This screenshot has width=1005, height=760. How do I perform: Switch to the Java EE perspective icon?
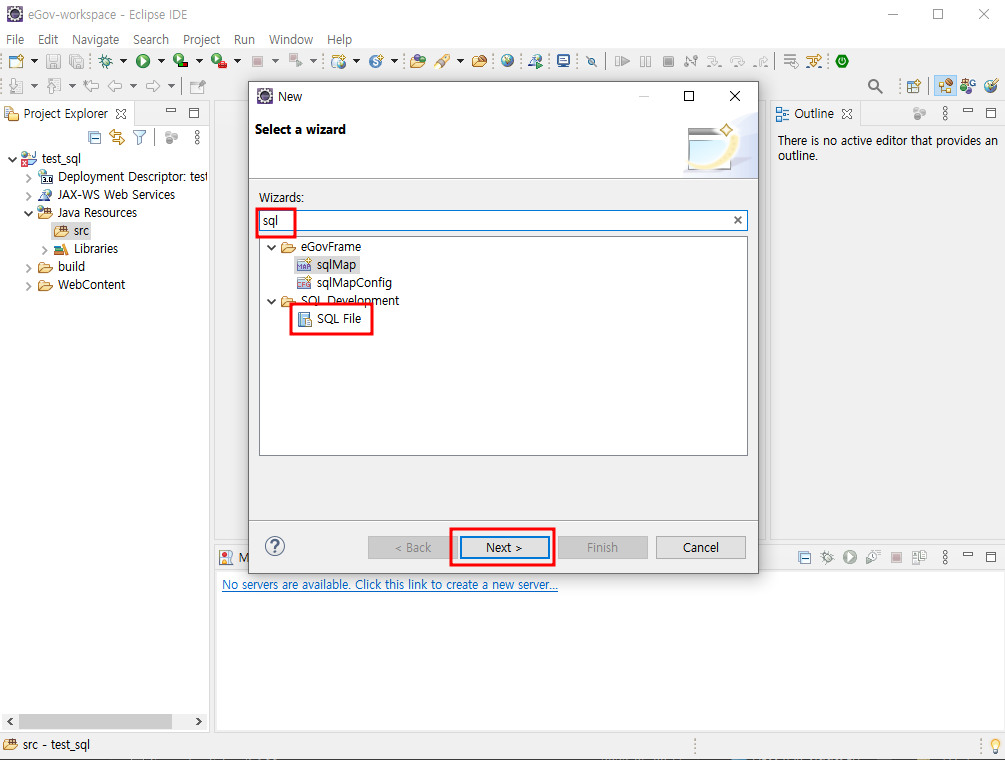(945, 86)
